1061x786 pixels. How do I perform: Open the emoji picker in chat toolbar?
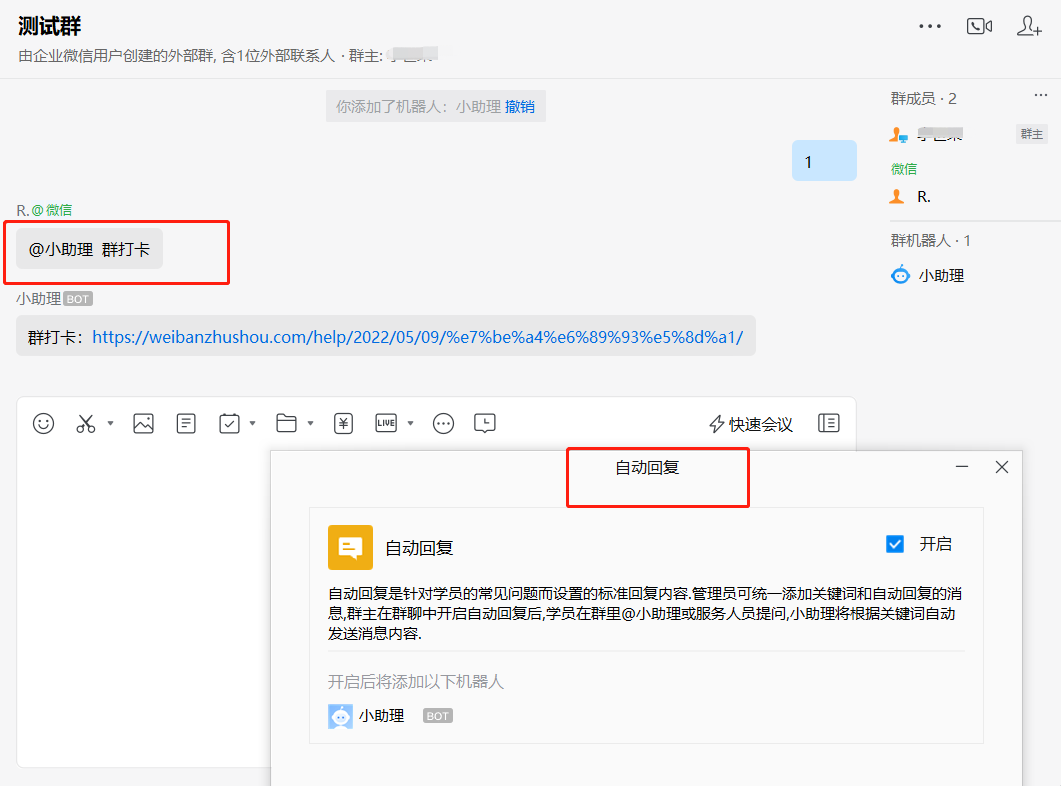pyautogui.click(x=43, y=424)
